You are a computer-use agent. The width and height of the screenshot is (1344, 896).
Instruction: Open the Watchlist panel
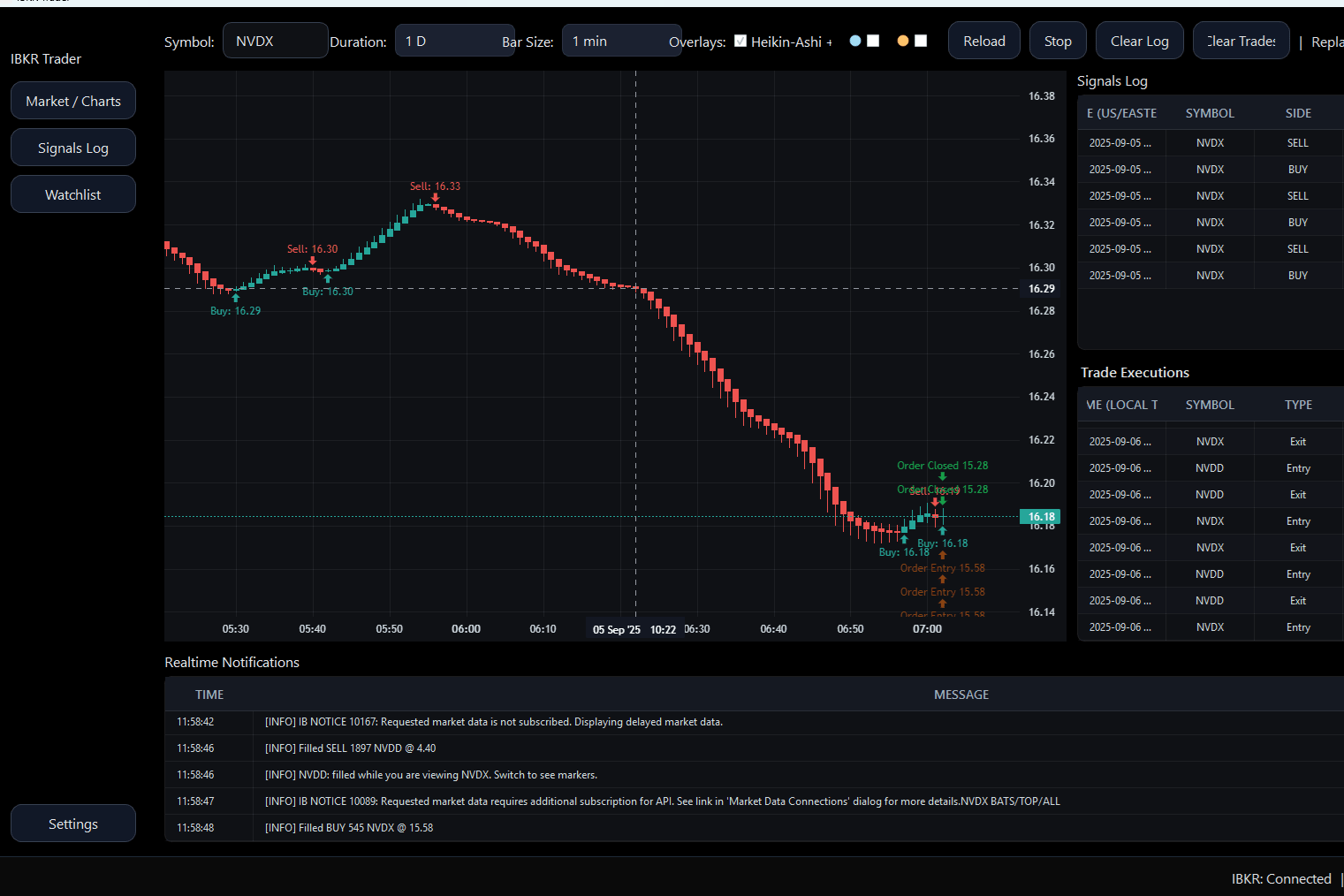point(72,194)
